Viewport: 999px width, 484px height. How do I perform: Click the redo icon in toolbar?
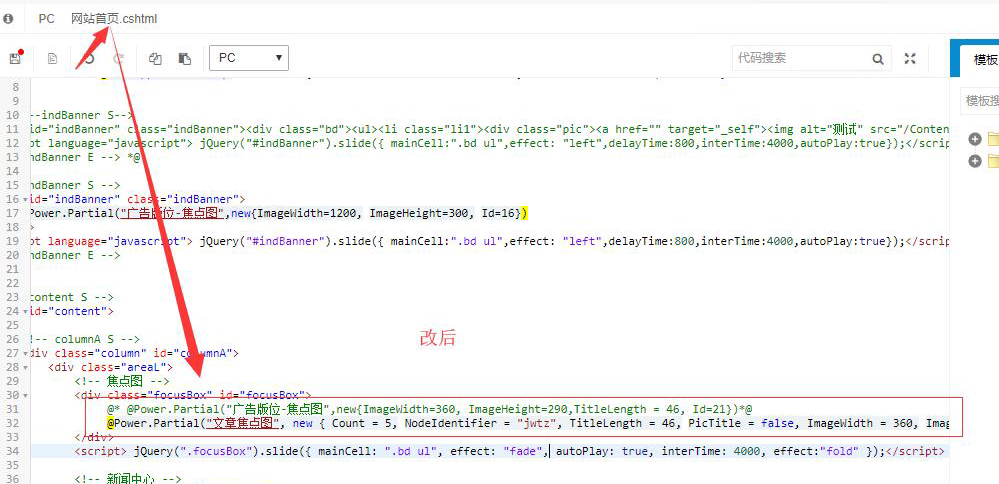pos(118,59)
